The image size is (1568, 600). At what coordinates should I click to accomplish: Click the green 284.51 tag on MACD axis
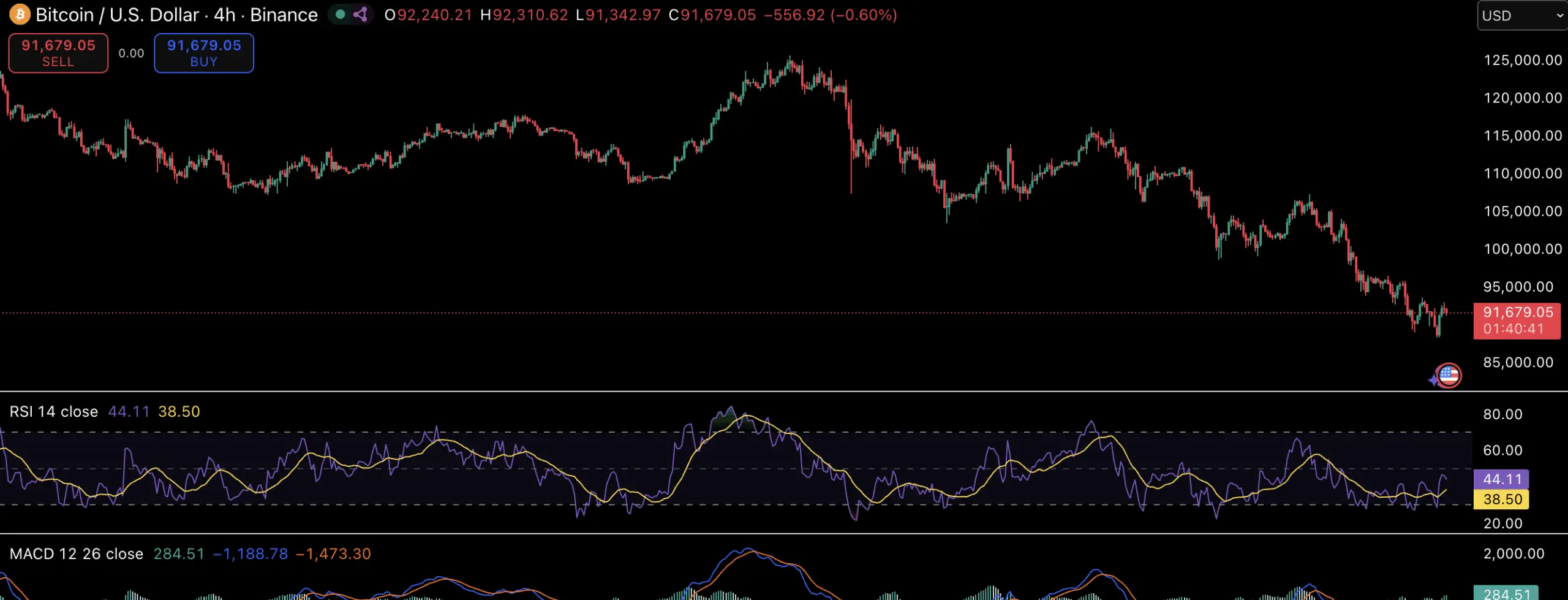click(x=1506, y=593)
